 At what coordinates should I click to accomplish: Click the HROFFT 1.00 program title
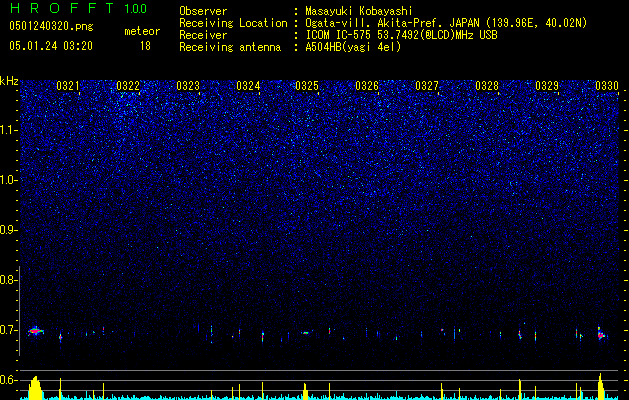pyautogui.click(x=78, y=8)
